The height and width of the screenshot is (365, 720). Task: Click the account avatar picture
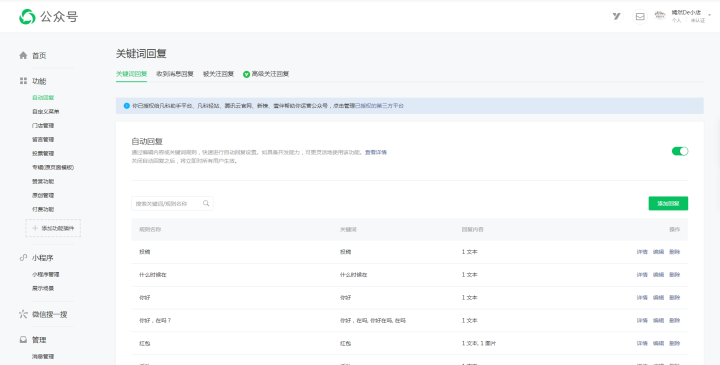660,16
